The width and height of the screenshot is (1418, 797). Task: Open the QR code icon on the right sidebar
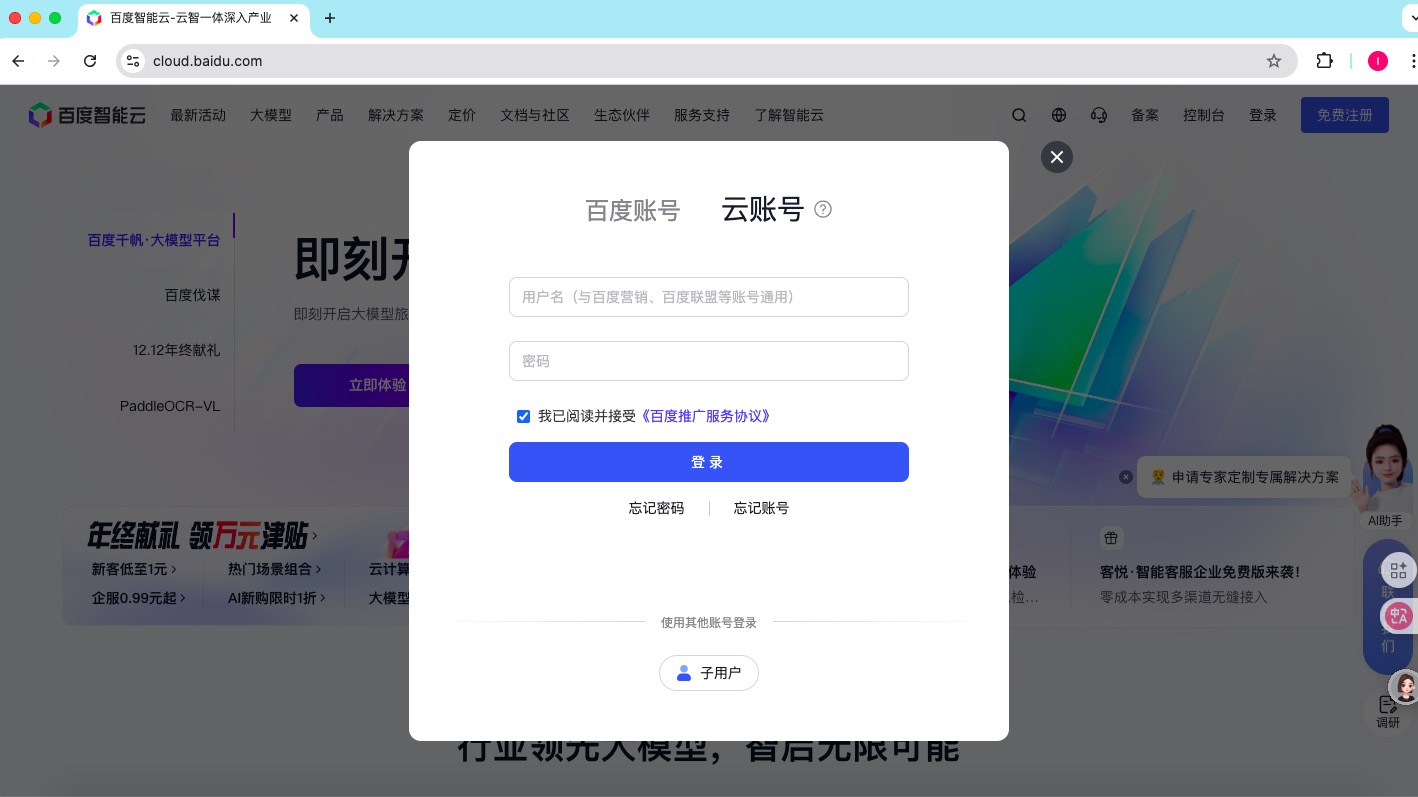coord(1398,570)
